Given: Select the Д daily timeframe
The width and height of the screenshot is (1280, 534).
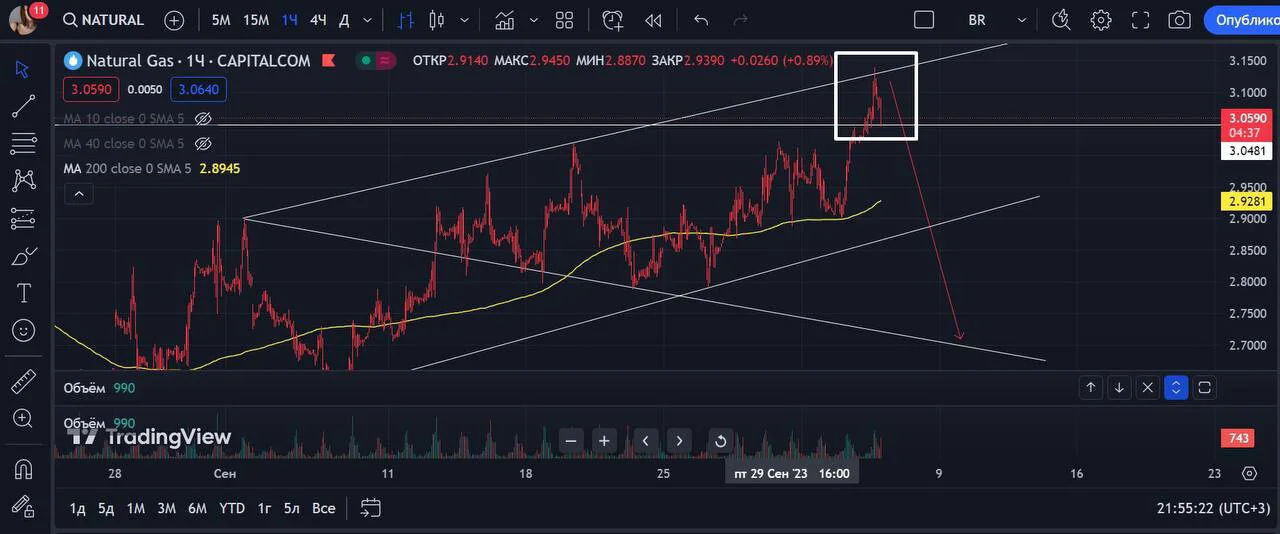Looking at the screenshot, I should coord(344,20).
